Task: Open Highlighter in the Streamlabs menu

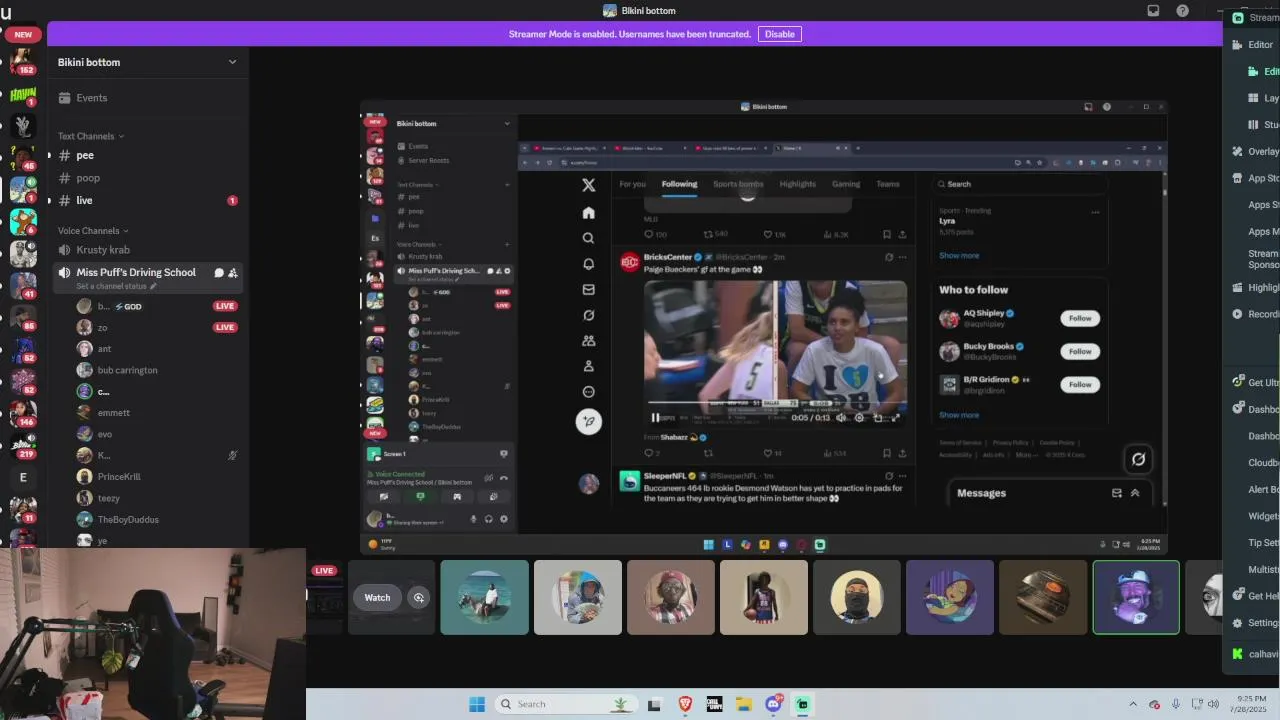Action: click(1254, 288)
